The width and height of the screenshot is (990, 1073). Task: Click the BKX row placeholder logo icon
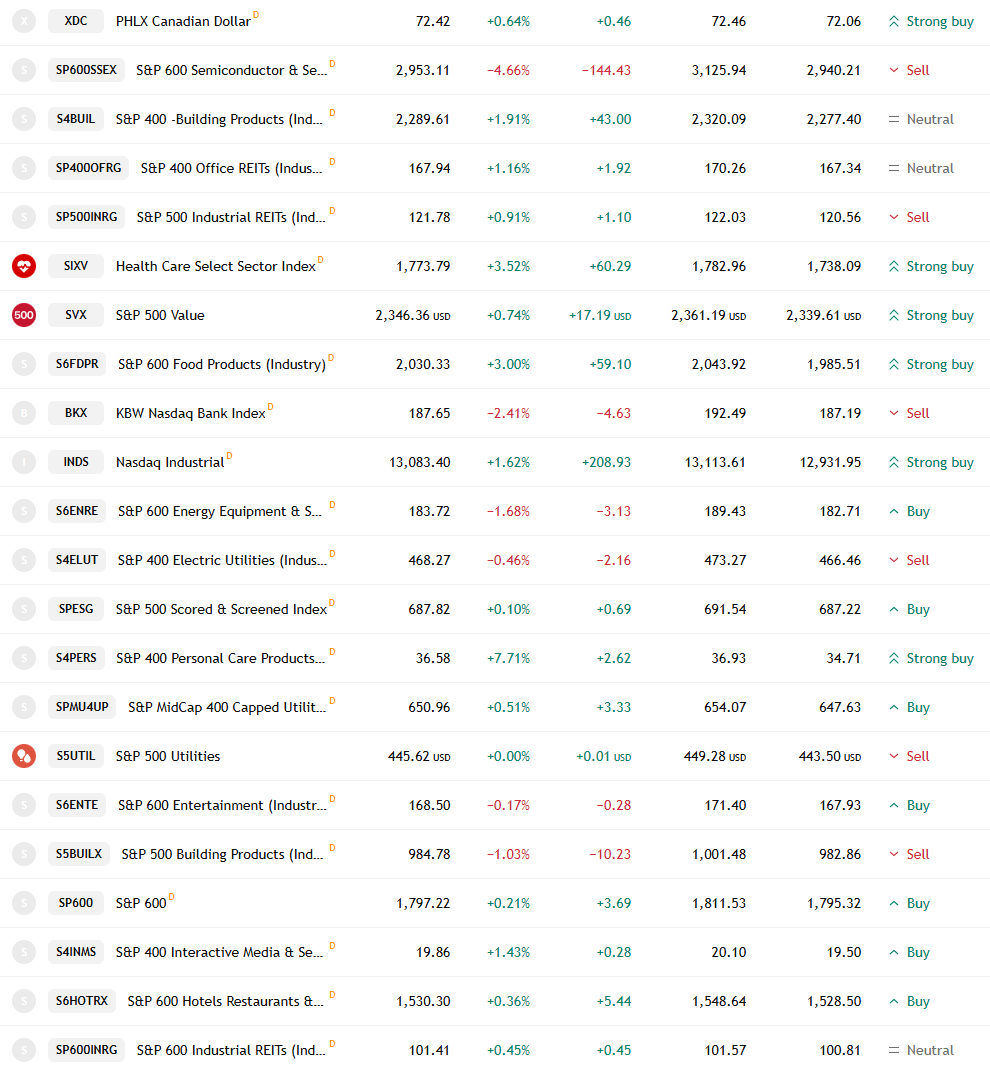pos(24,413)
